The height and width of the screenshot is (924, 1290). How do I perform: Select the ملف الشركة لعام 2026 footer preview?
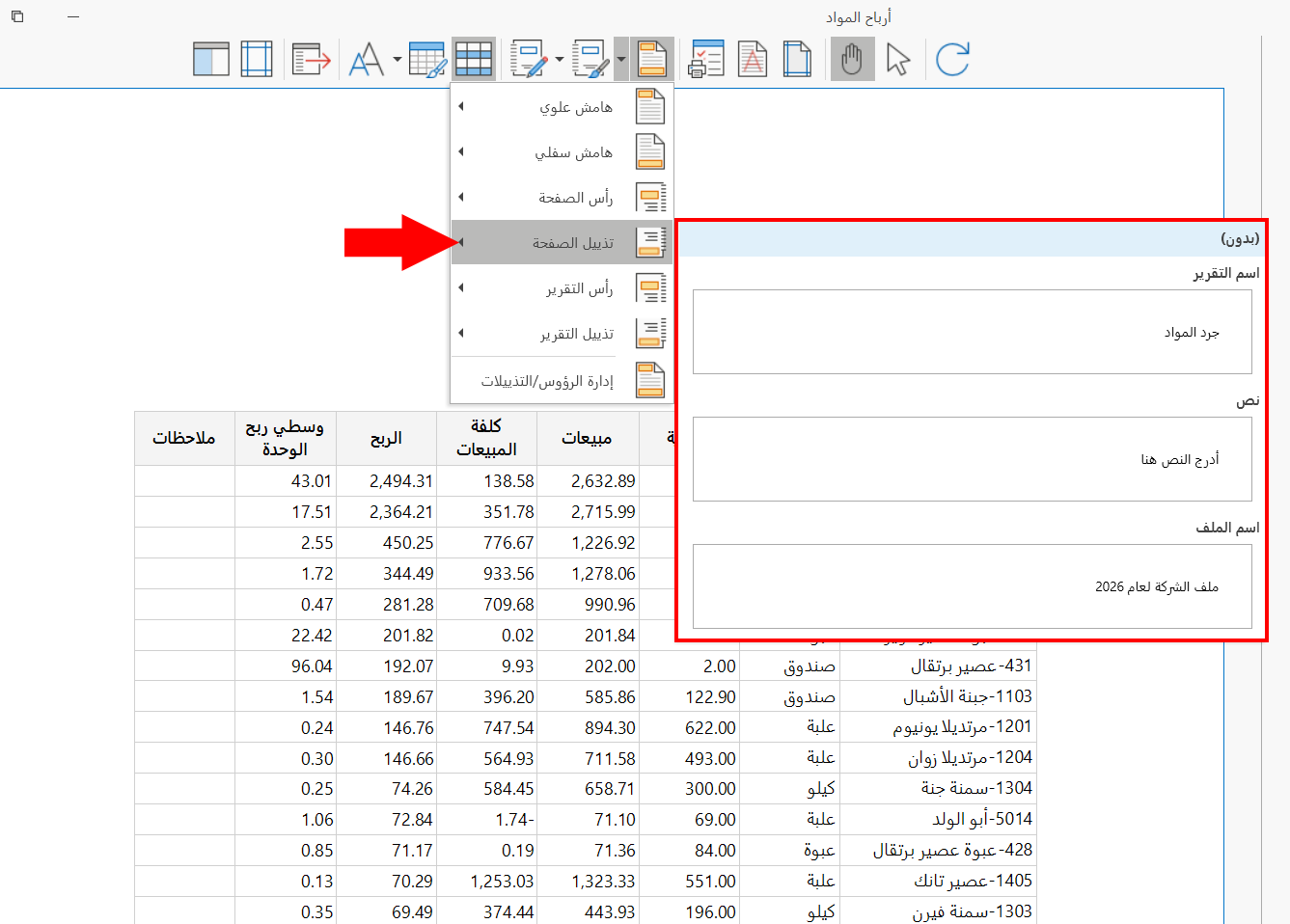973,586
